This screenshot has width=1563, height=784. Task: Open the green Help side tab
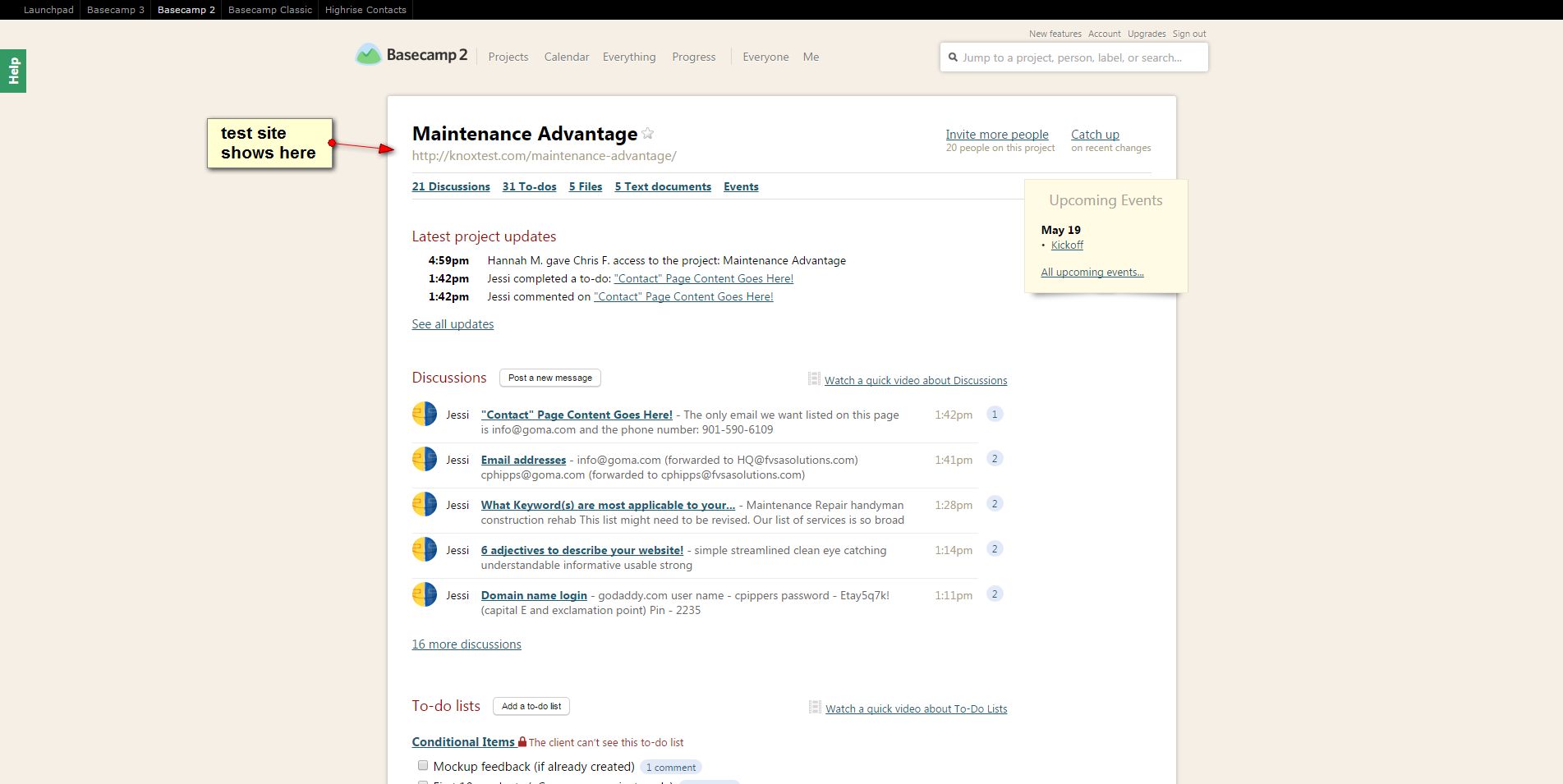[x=13, y=71]
